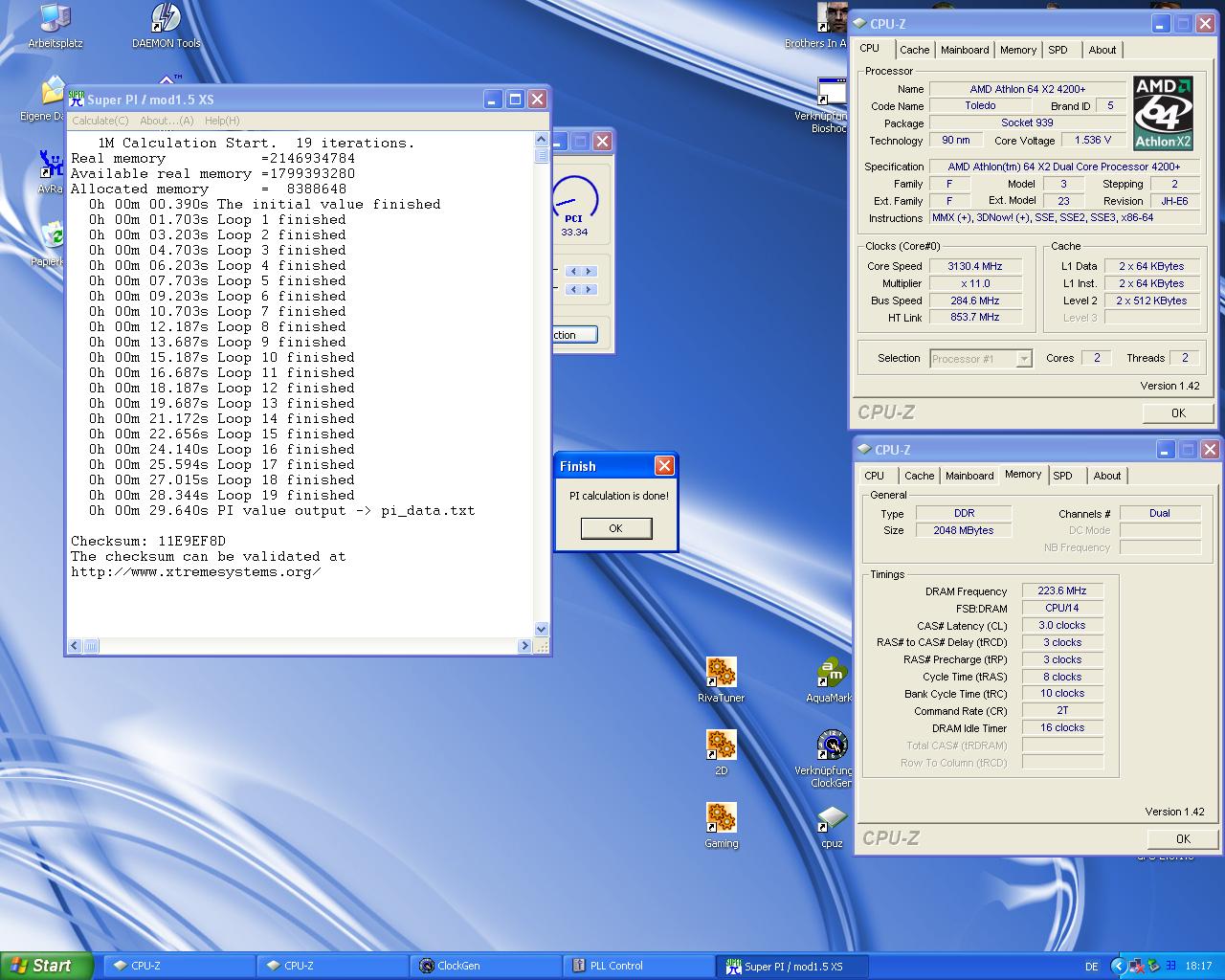
Task: Click Super PI horizontal scrollbar right arrow
Action: click(524, 646)
